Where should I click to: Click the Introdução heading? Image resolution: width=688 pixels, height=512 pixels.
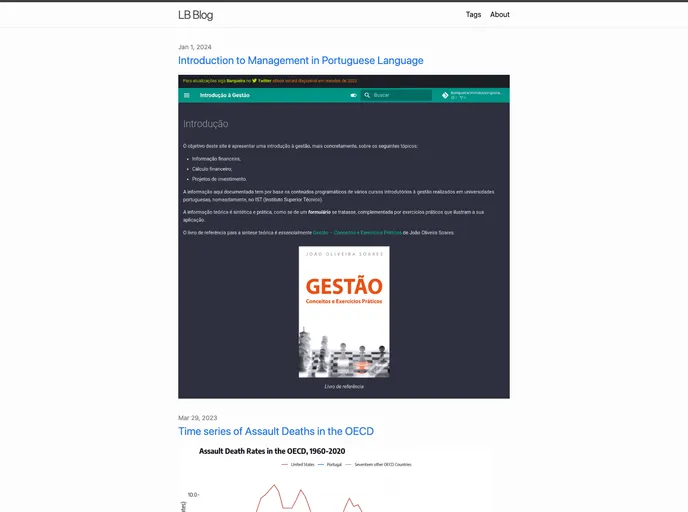[205, 124]
